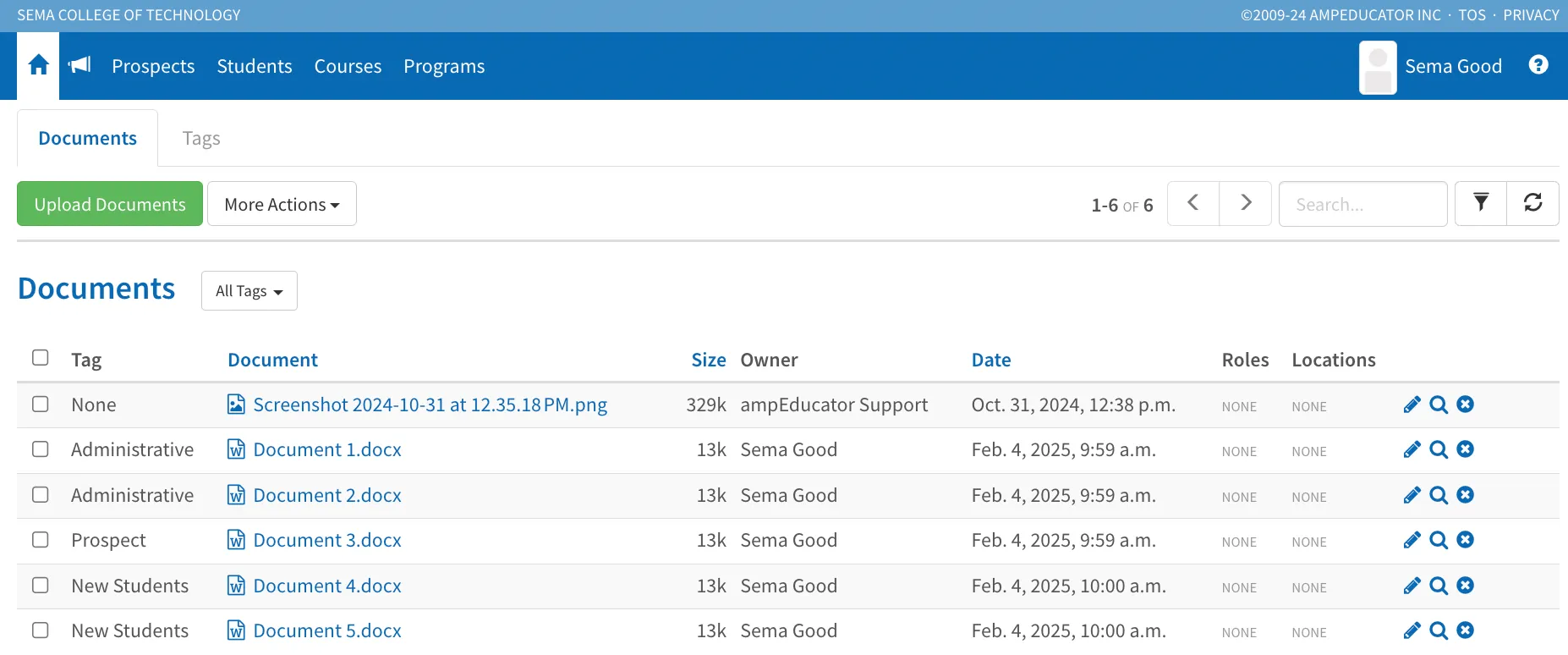Edit the Screenshot png document
Viewport: 1568px width, 655px height.
[1412, 405]
